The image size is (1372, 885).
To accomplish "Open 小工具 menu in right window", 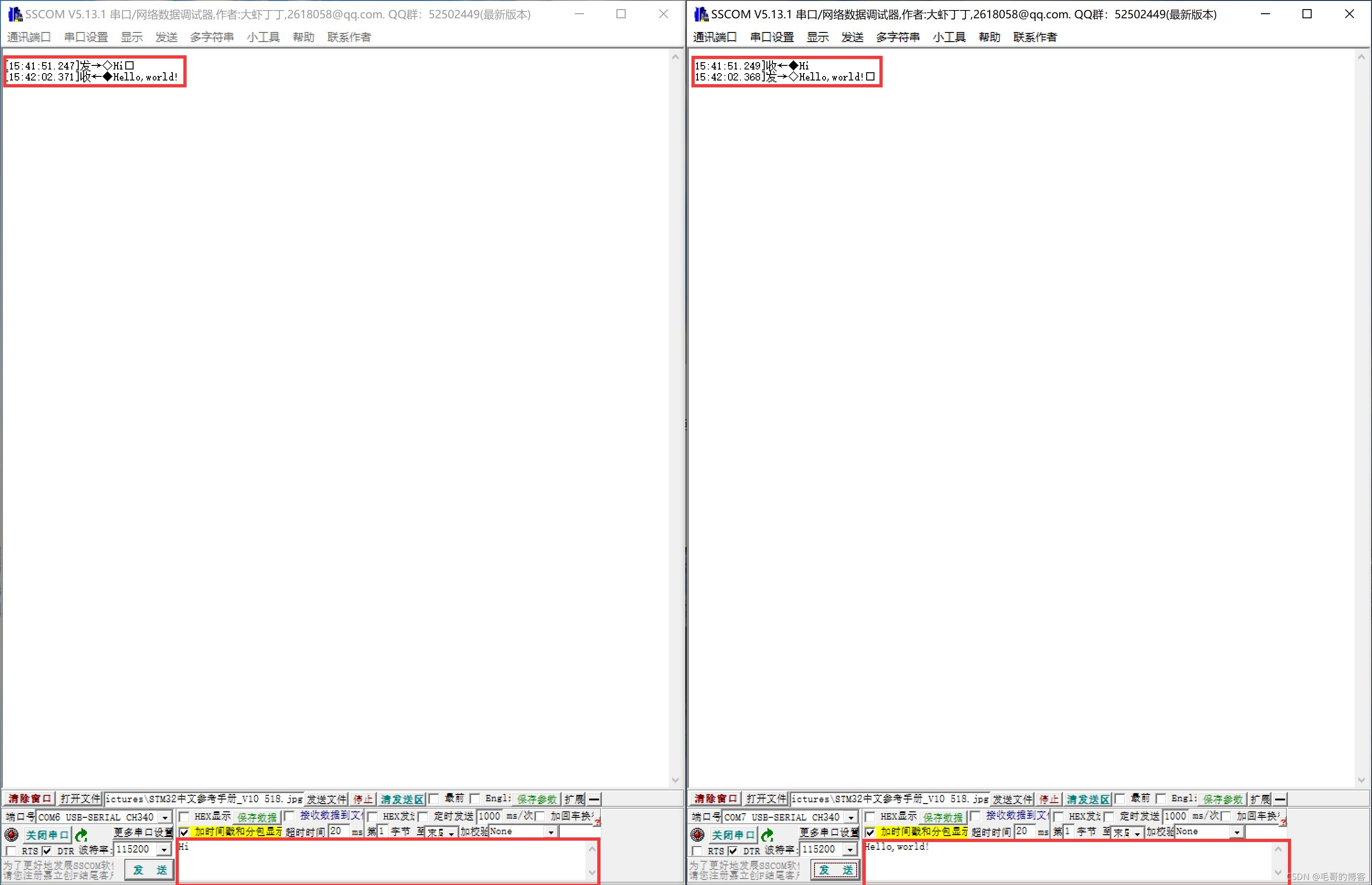I will coord(949,37).
